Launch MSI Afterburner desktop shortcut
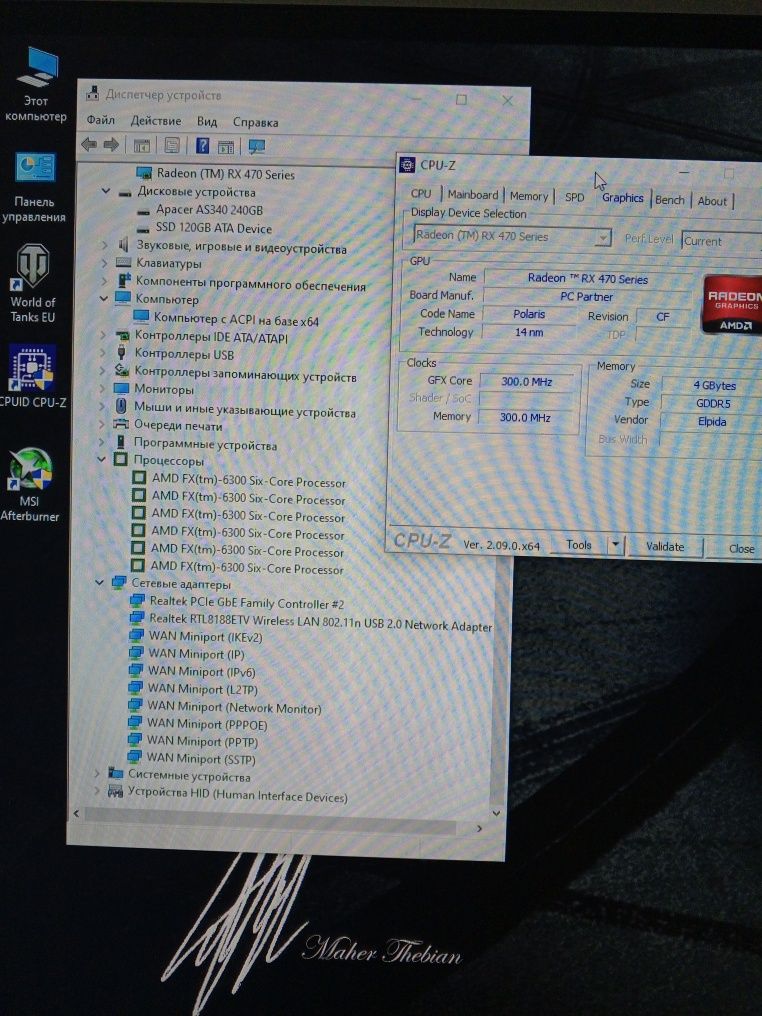This screenshot has height=1016, width=762. (x=30, y=485)
